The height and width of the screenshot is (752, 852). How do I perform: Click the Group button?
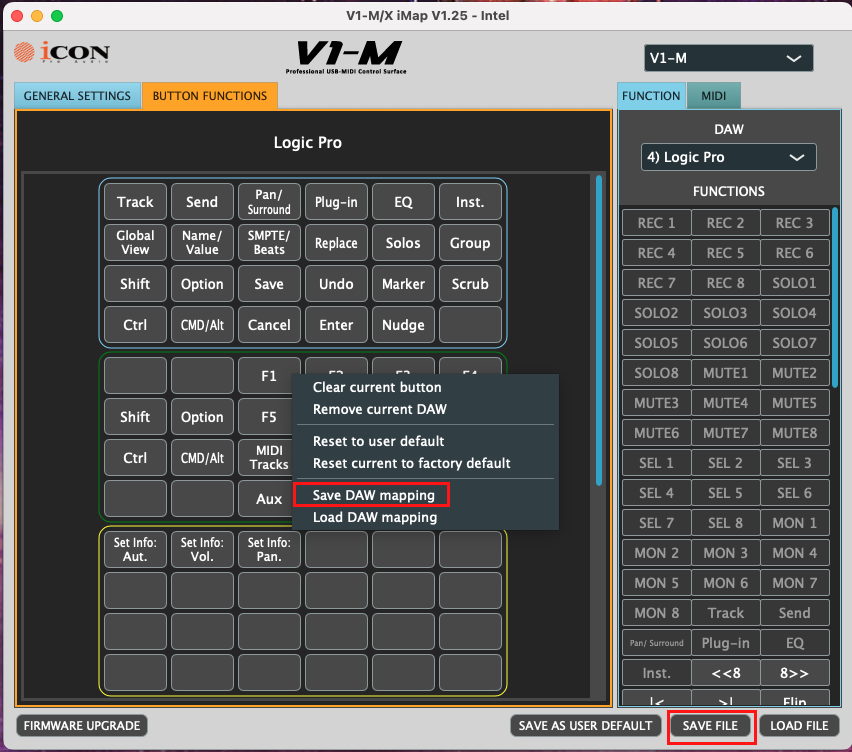[x=470, y=242]
